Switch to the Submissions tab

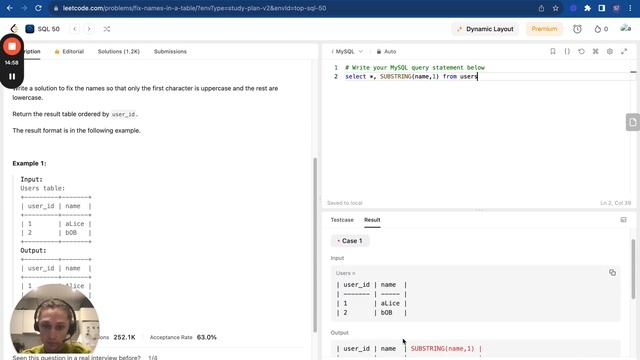coord(170,51)
